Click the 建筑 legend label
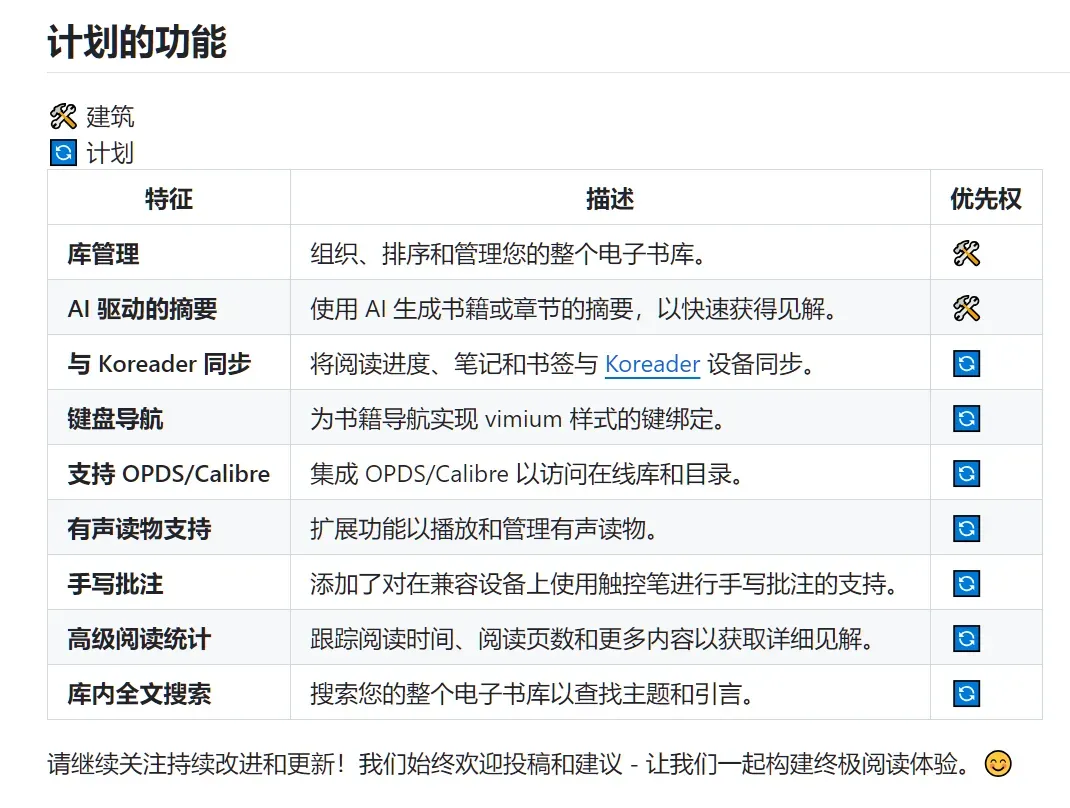Screen dimensions: 1070x808 (110, 117)
